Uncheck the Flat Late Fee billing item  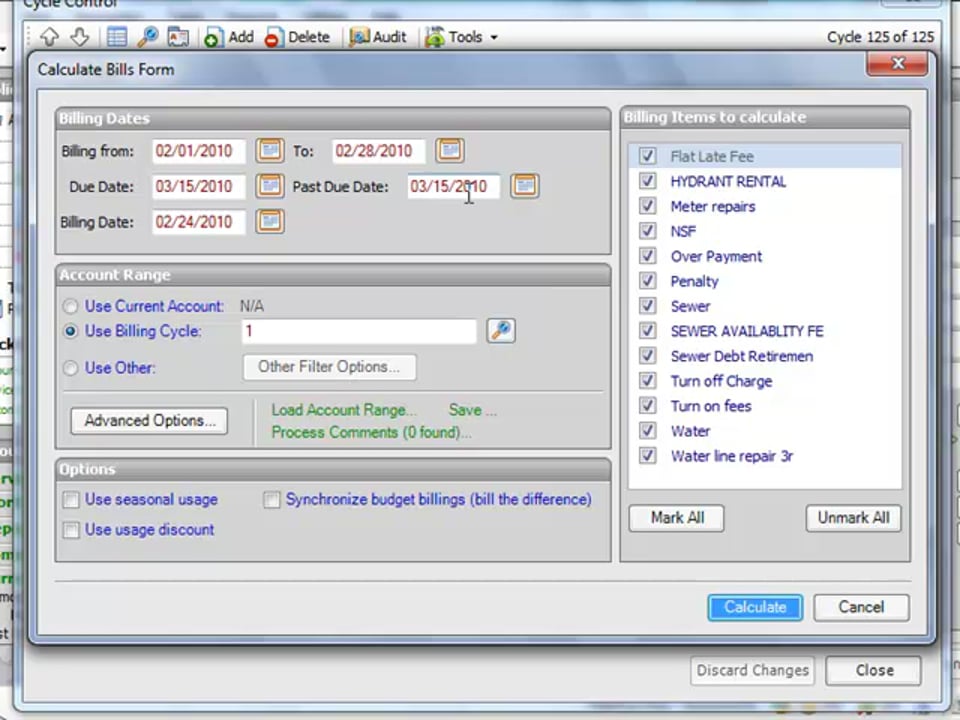pos(648,156)
